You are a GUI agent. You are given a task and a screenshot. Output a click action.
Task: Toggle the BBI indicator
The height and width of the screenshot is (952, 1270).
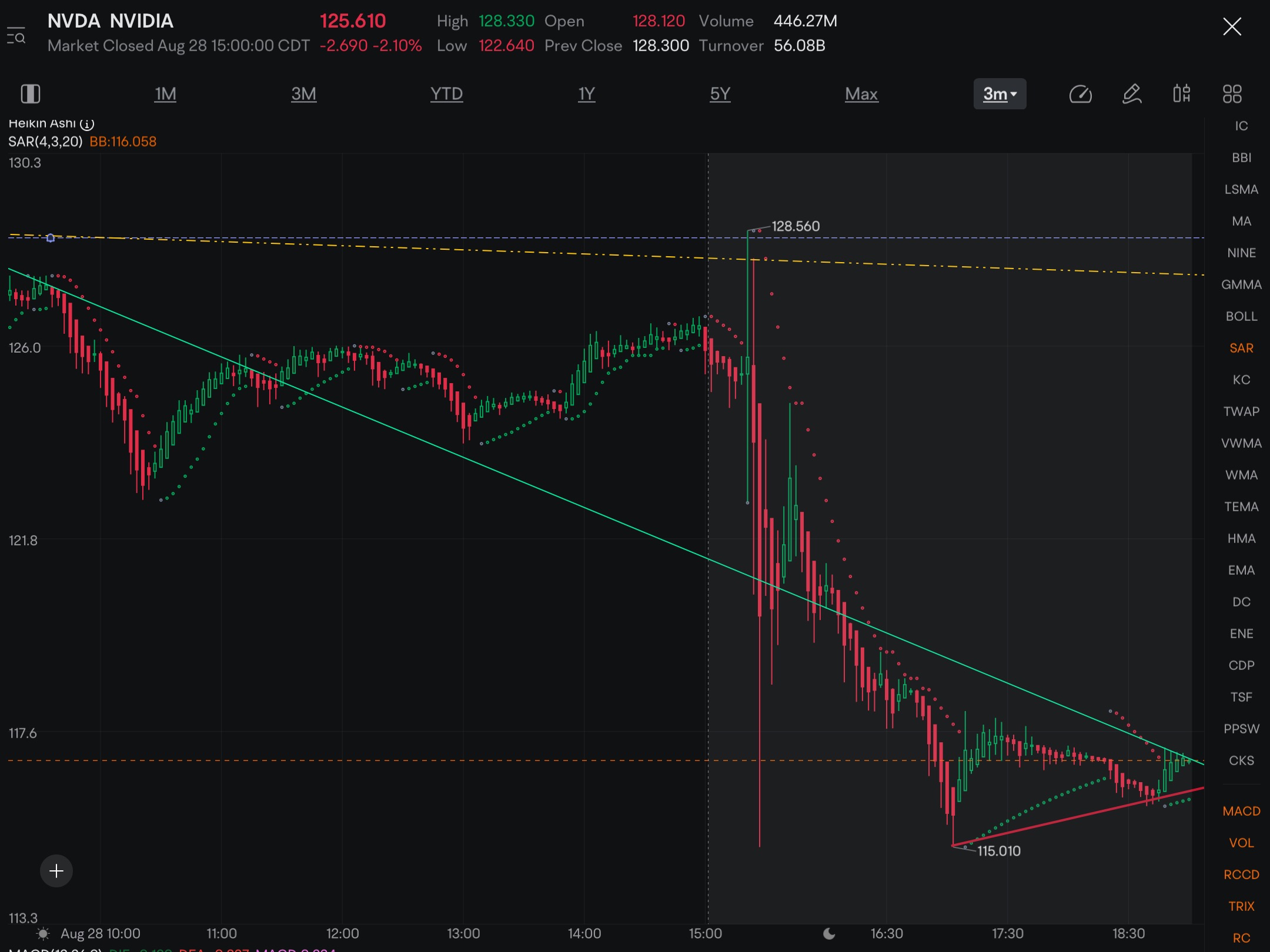[x=1241, y=157]
